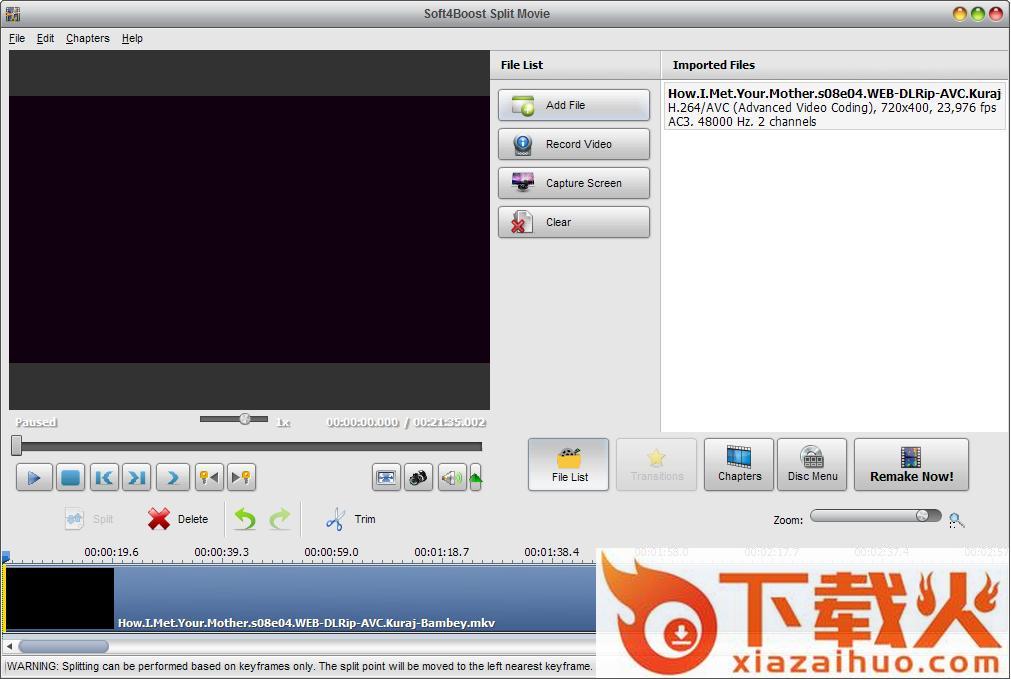This screenshot has width=1011, height=680.
Task: Click Remake Now! to start processing
Action: (911, 465)
